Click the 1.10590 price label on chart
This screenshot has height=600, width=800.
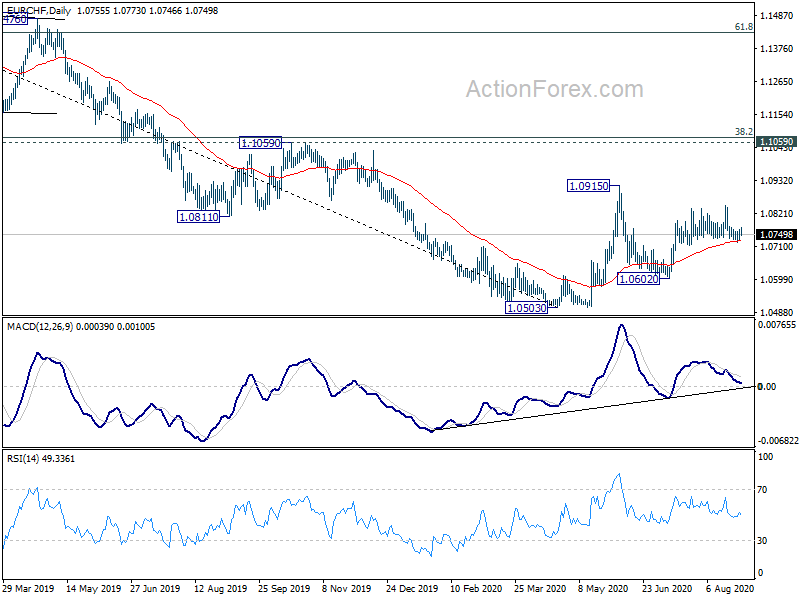[260, 143]
